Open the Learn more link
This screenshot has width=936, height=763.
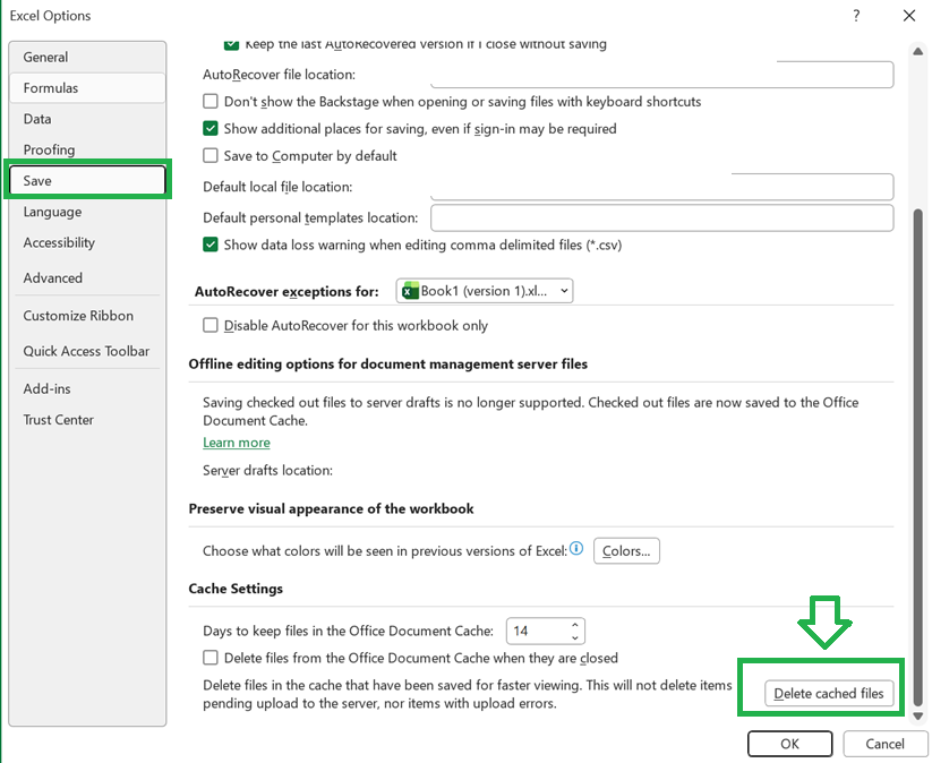point(236,442)
